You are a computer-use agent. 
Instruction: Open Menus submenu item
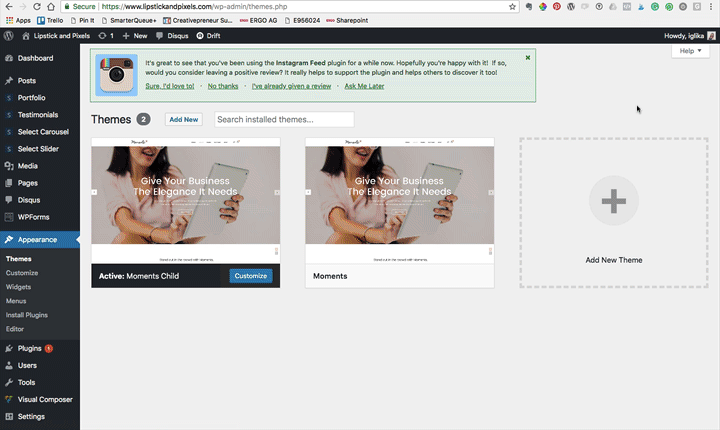[16, 300]
